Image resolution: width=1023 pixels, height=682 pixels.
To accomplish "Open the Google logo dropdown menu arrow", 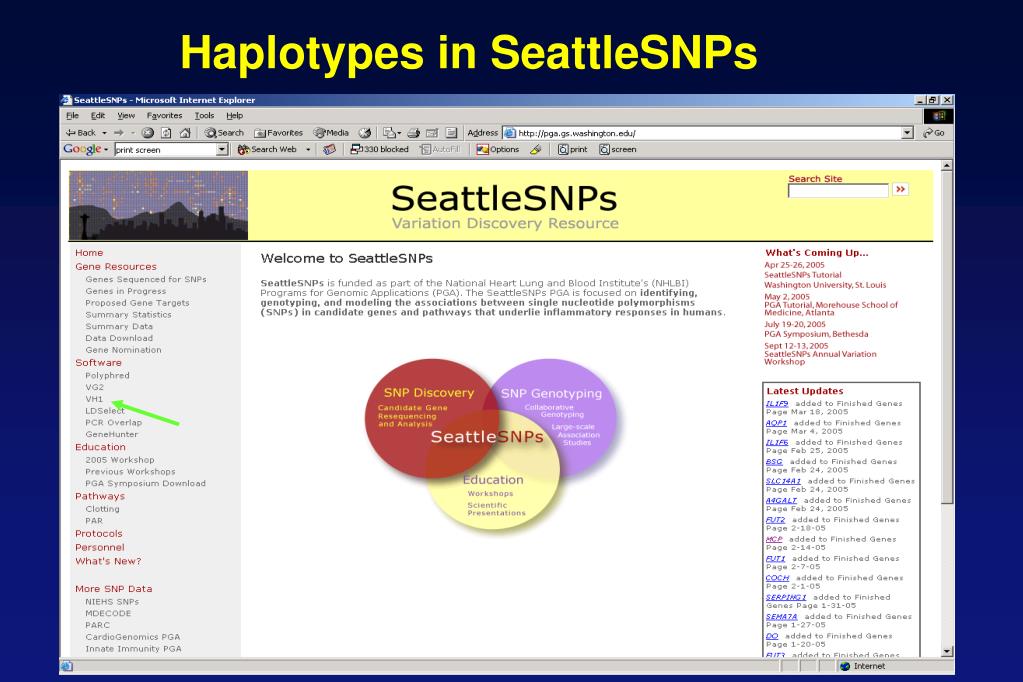I will click(106, 150).
